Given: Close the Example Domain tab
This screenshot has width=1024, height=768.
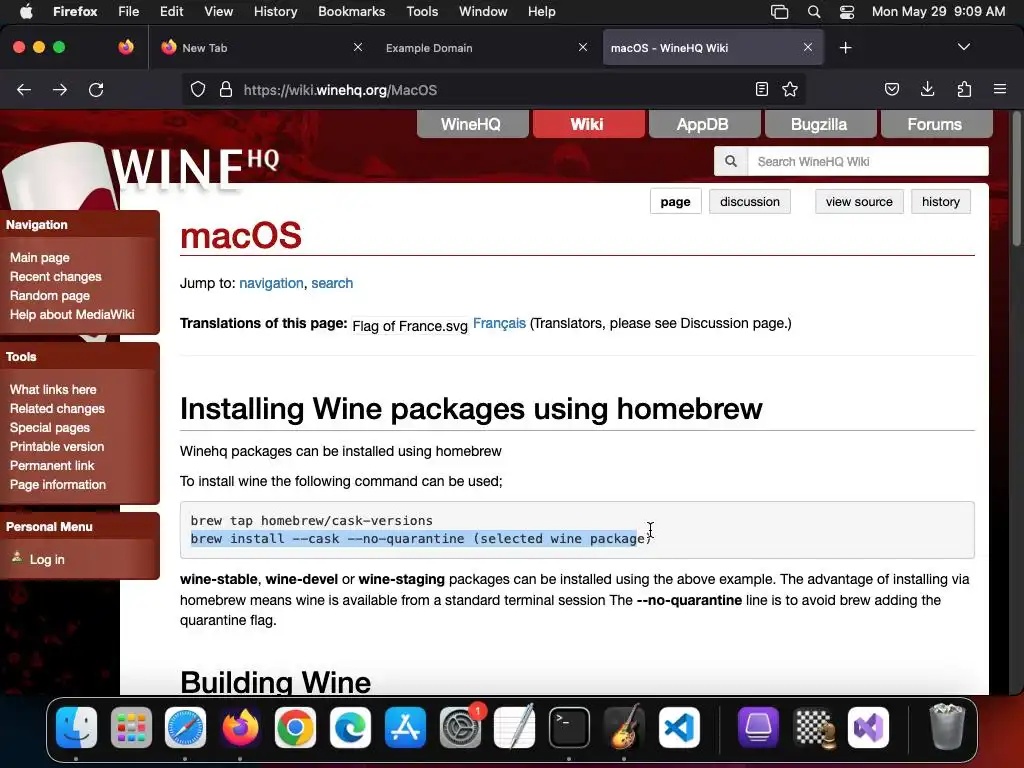Looking at the screenshot, I should [x=583, y=47].
